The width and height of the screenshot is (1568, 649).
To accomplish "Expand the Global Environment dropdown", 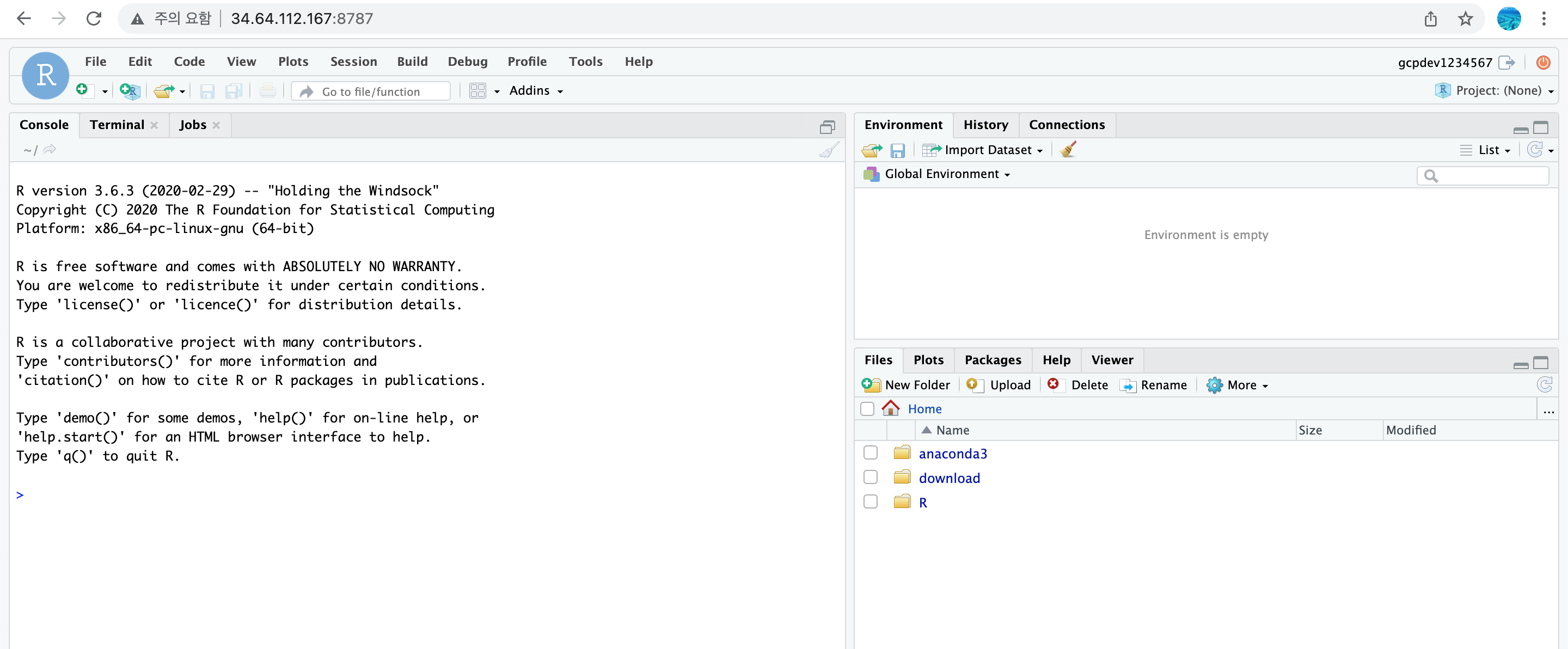I will [947, 174].
